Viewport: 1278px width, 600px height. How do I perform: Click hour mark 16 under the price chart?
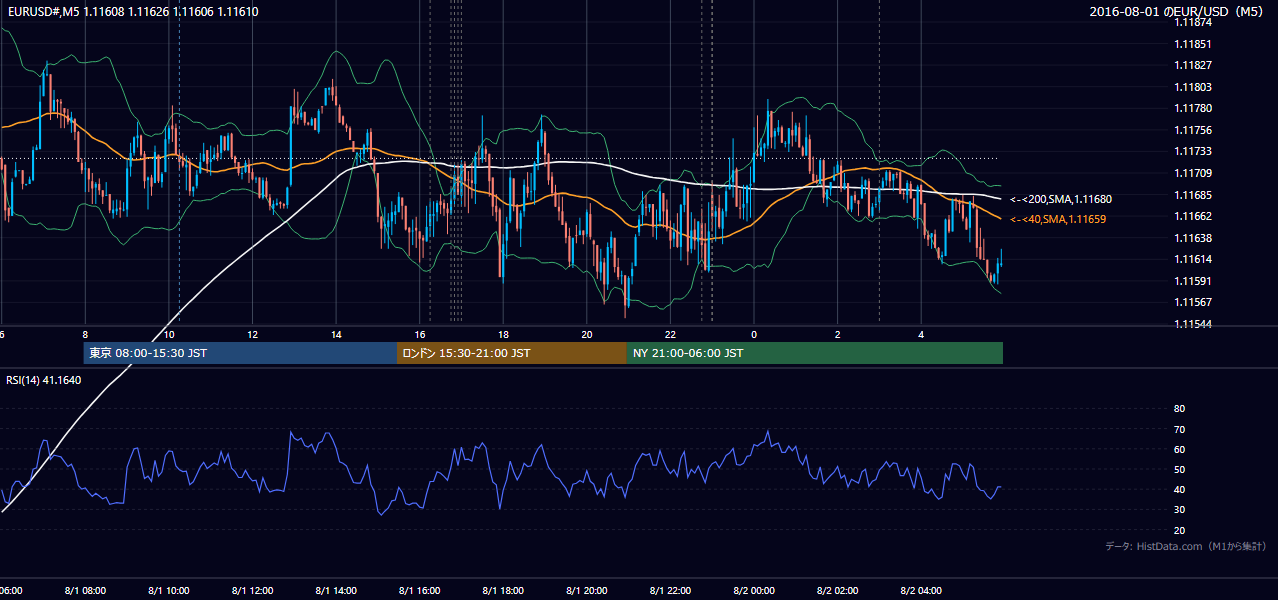(x=420, y=334)
